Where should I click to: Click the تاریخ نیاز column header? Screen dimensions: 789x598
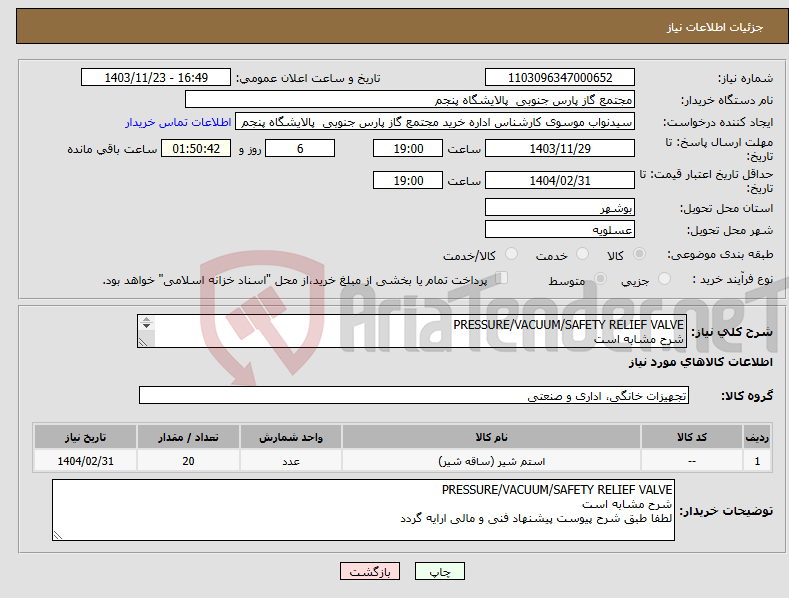85,437
